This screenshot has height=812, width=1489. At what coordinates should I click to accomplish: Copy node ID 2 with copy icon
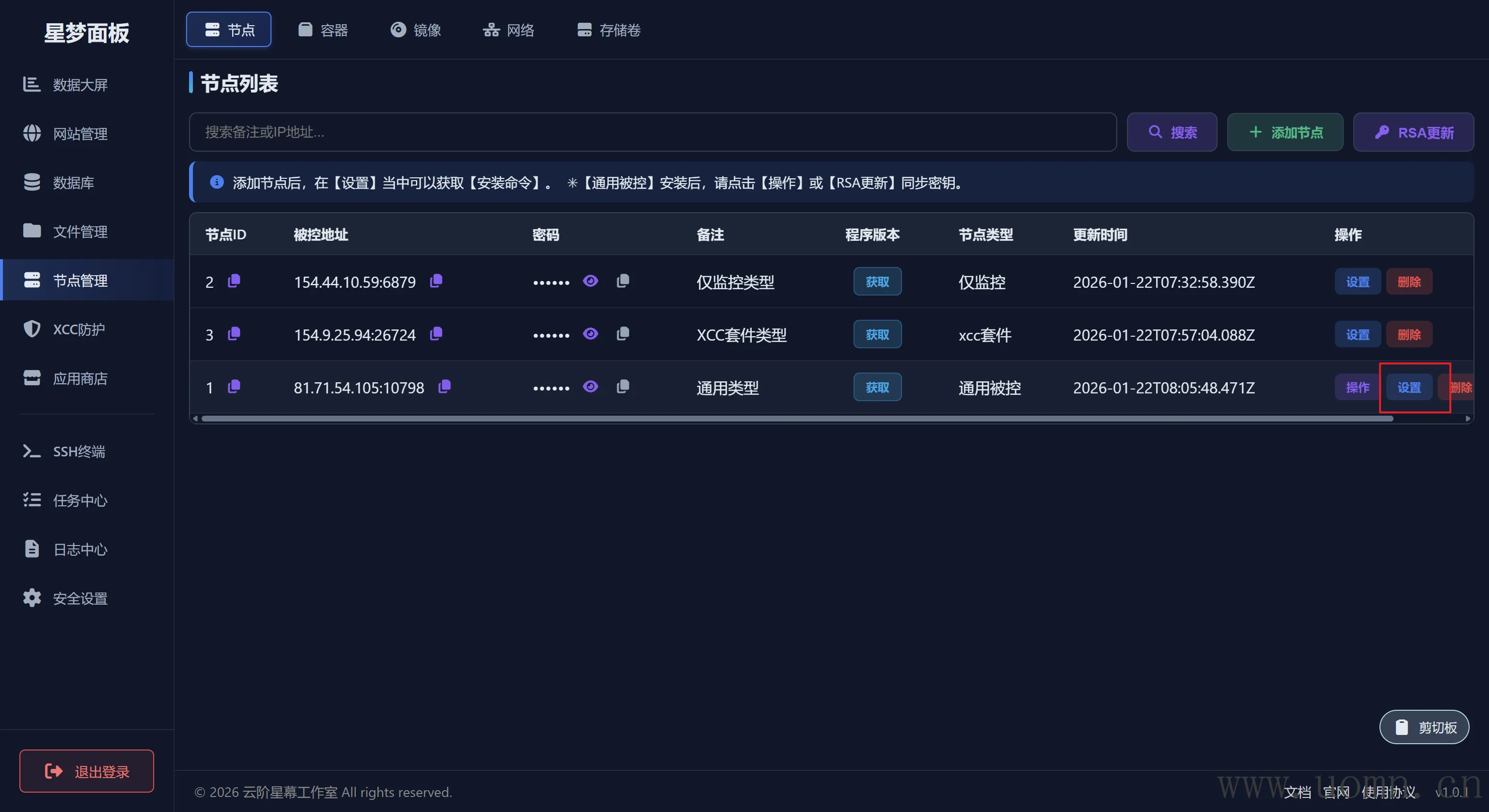coord(234,281)
